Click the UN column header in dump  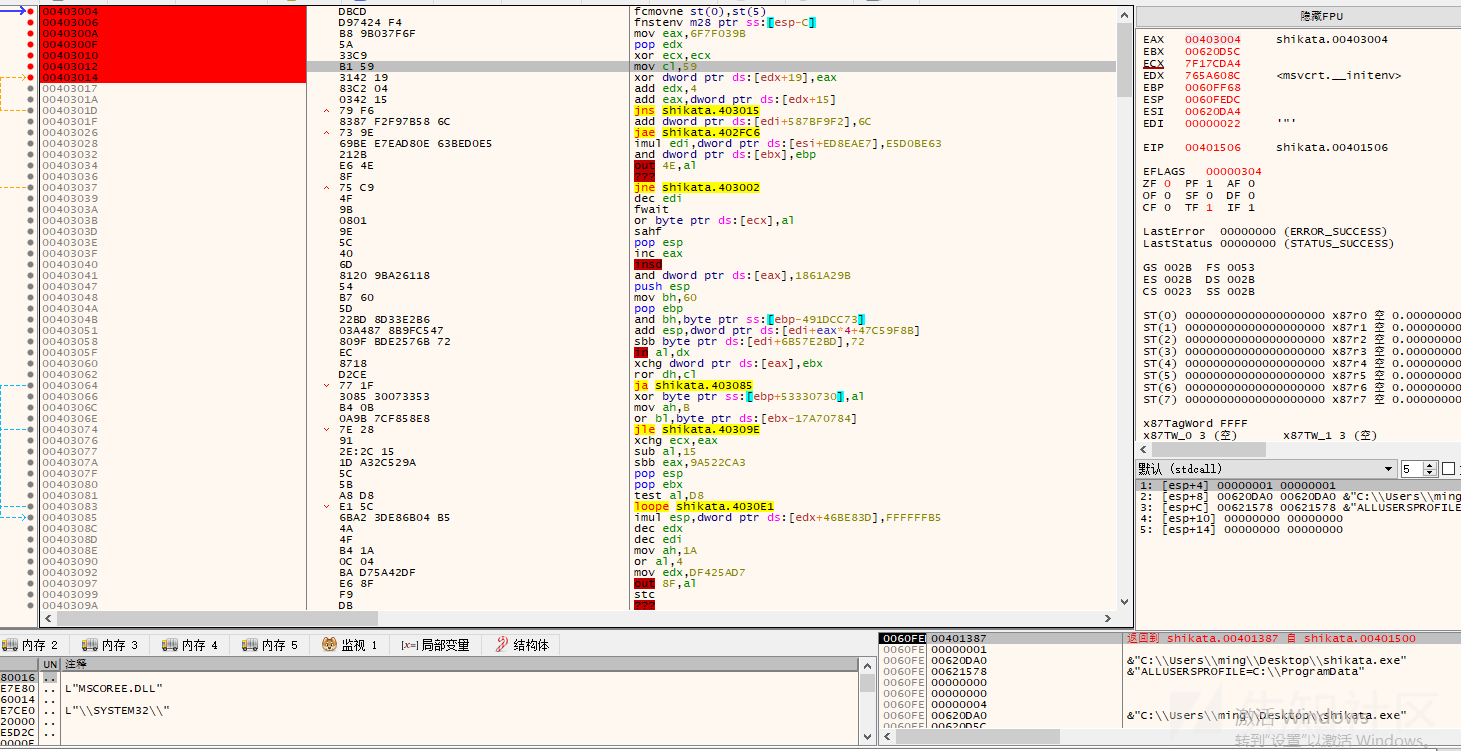pos(50,664)
